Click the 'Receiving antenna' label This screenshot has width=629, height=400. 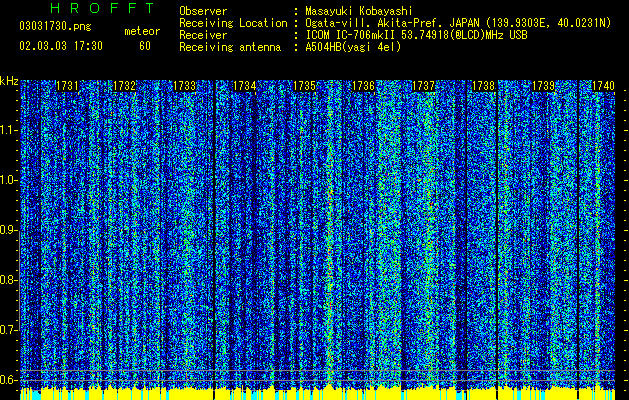230,47
